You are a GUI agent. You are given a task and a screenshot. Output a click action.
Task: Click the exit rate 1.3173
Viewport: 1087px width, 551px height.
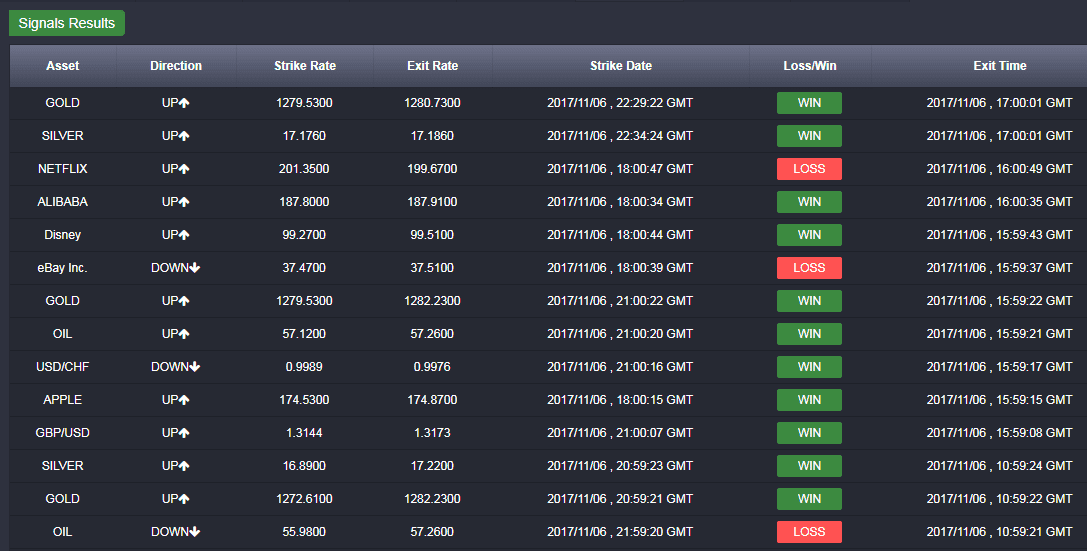tap(432, 432)
